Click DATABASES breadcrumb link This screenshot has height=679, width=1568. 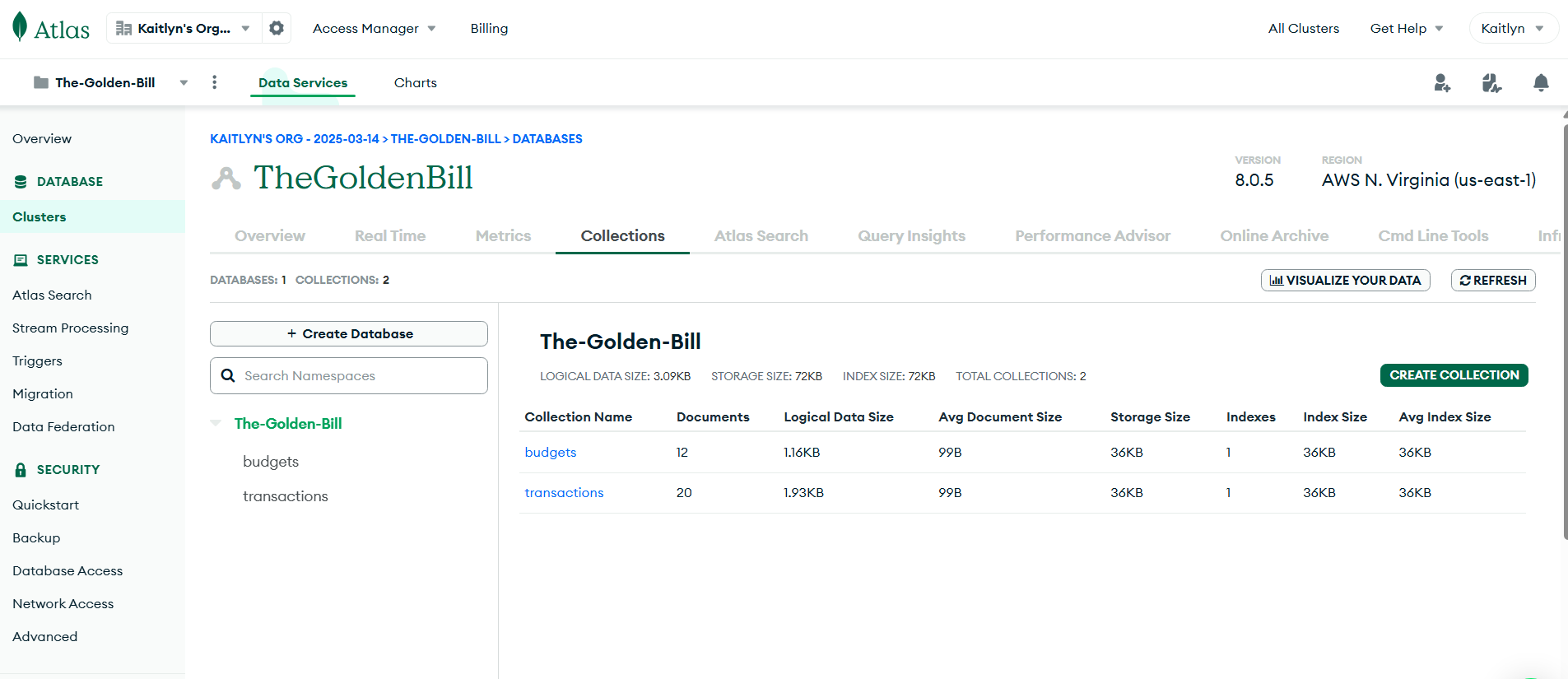[547, 138]
